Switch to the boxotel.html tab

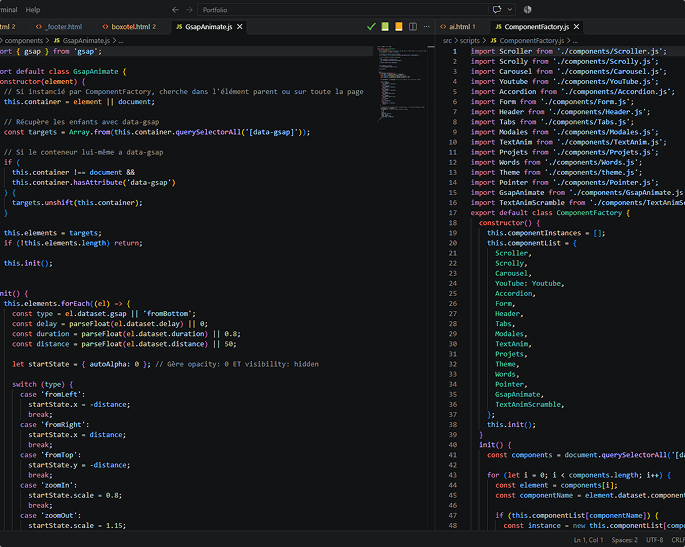[129, 27]
